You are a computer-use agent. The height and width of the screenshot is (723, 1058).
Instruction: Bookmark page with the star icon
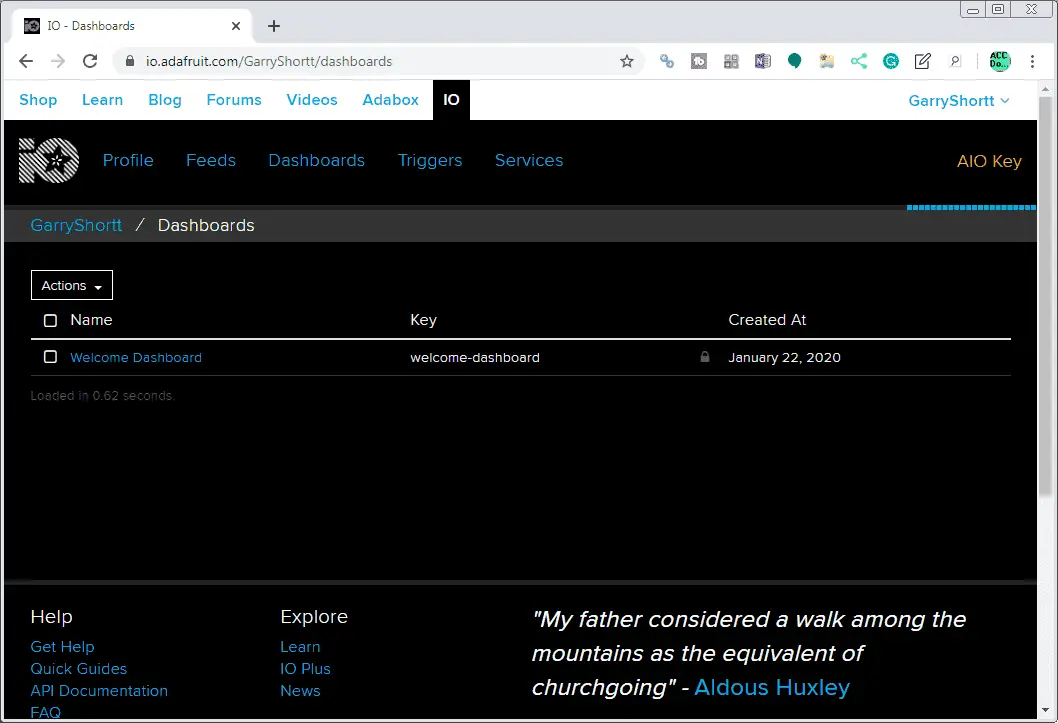point(627,61)
